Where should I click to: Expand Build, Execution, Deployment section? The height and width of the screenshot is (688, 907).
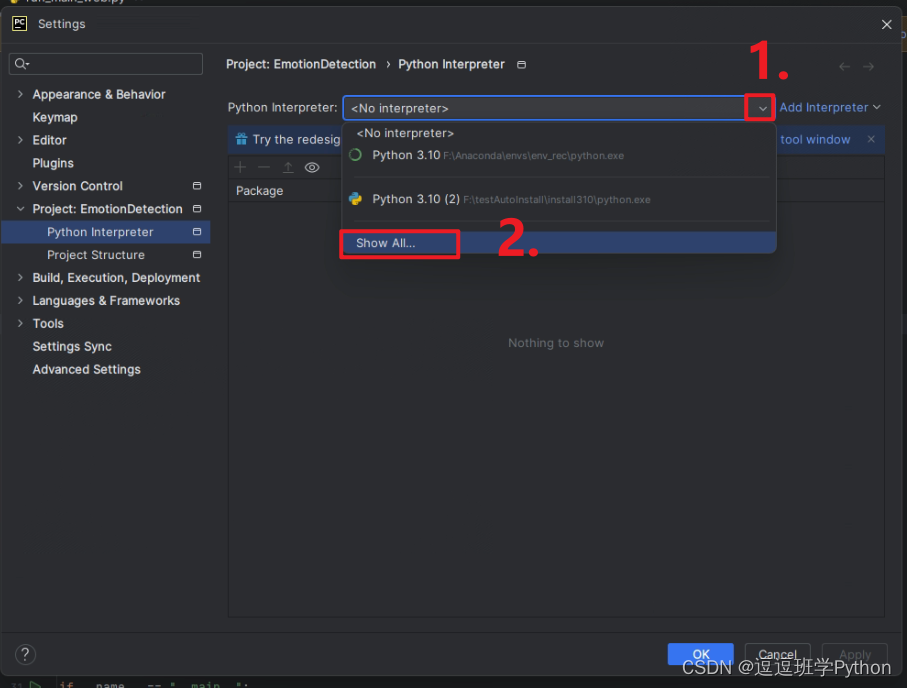tap(20, 278)
